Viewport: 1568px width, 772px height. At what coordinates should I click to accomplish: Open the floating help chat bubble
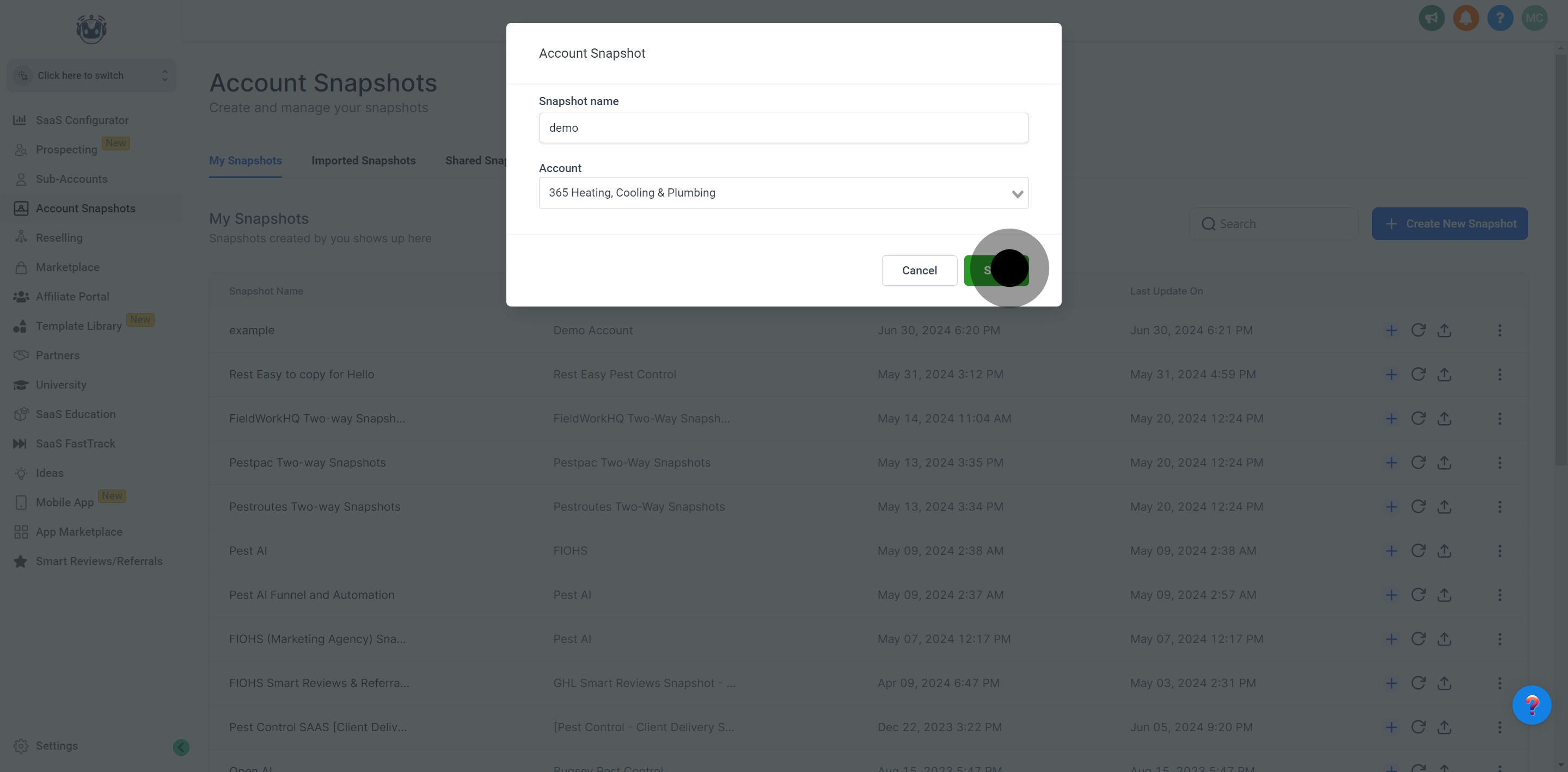click(1532, 705)
